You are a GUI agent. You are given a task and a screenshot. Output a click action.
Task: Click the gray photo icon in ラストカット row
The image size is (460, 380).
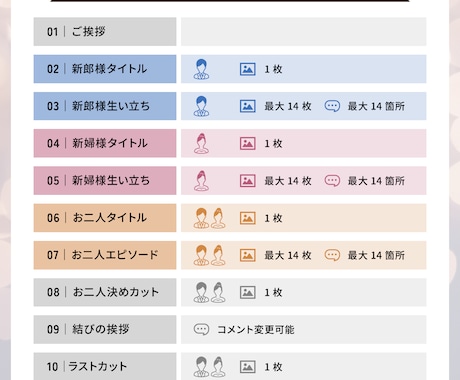[248, 367]
